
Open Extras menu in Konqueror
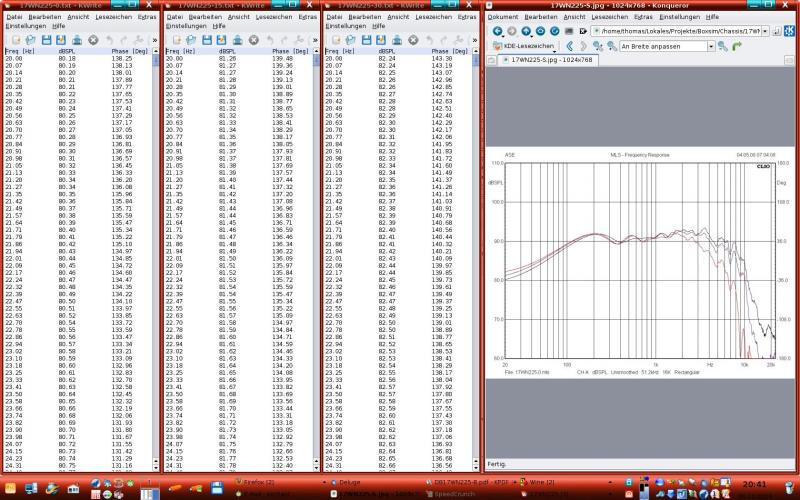(x=643, y=17)
